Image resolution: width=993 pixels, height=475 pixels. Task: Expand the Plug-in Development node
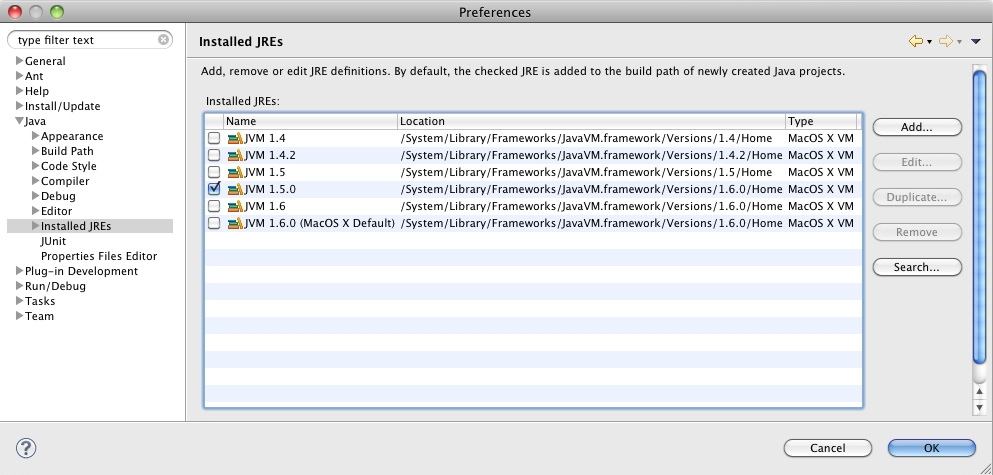pyautogui.click(x=19, y=271)
